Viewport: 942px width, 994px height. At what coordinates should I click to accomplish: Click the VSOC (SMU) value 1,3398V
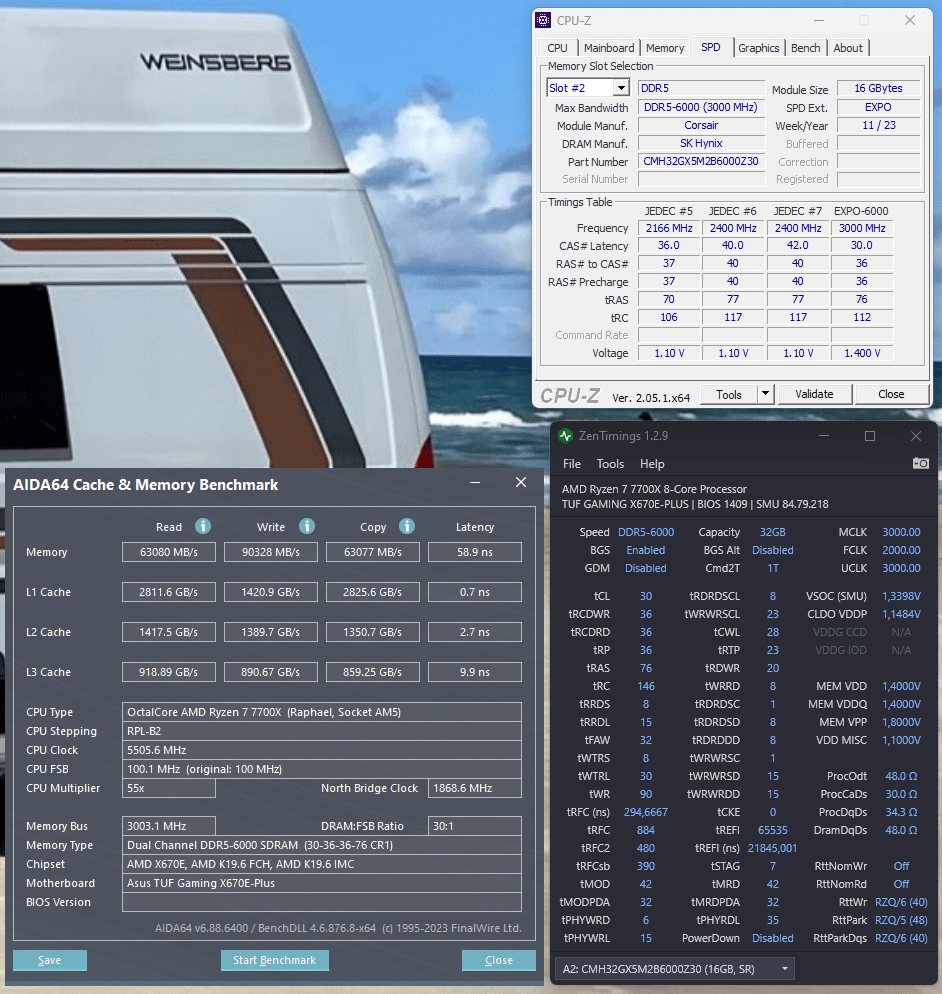tap(901, 596)
